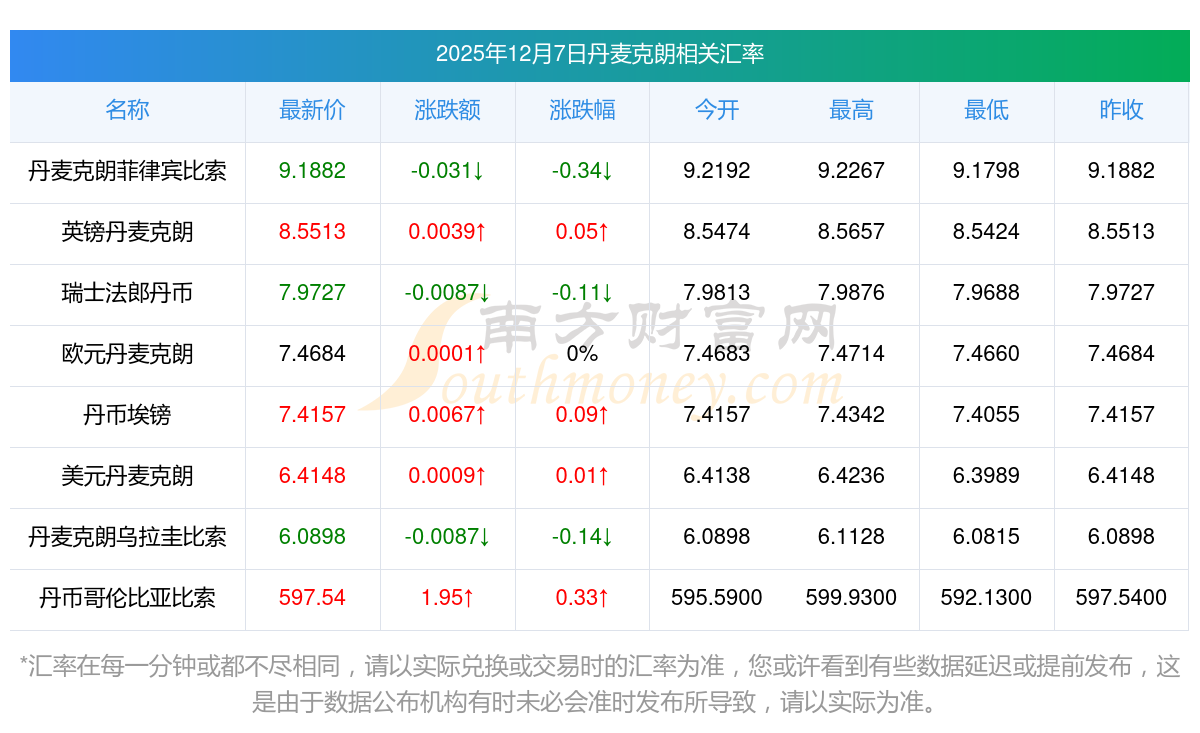Image resolution: width=1200 pixels, height=733 pixels.
Task: Click the change percent 0.33↑
Action: pos(582,598)
